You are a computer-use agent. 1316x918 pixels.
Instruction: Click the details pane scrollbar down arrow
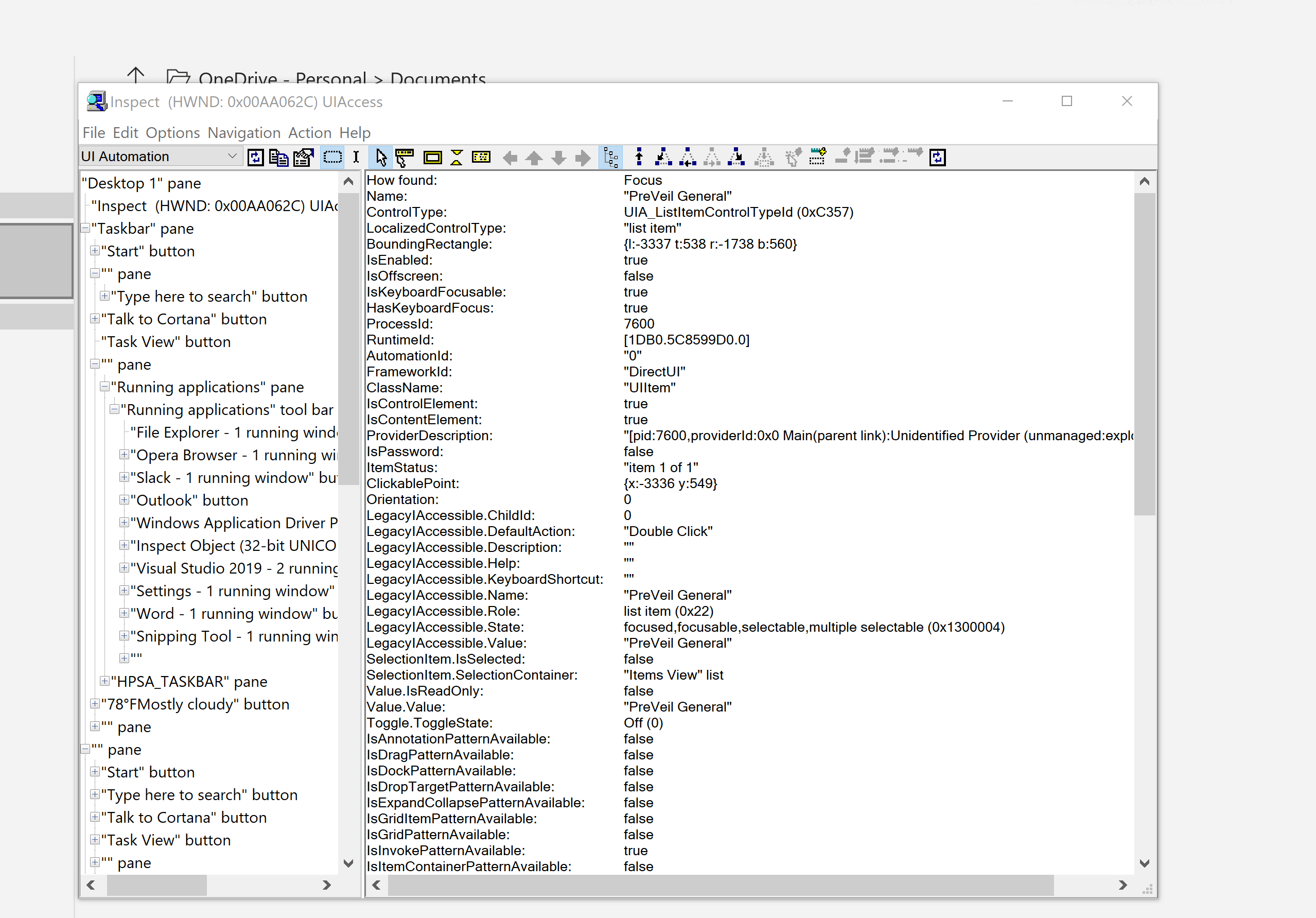pos(1145,863)
